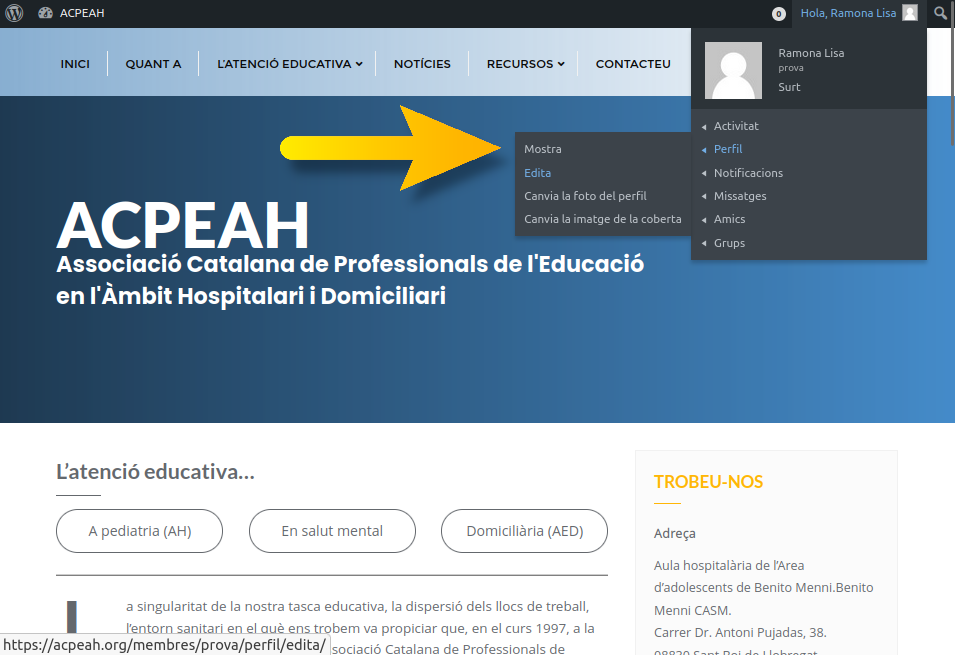
Task: Click the Carrer Dr. Antoni Pujadas, 38 address line
Action: tap(740, 632)
